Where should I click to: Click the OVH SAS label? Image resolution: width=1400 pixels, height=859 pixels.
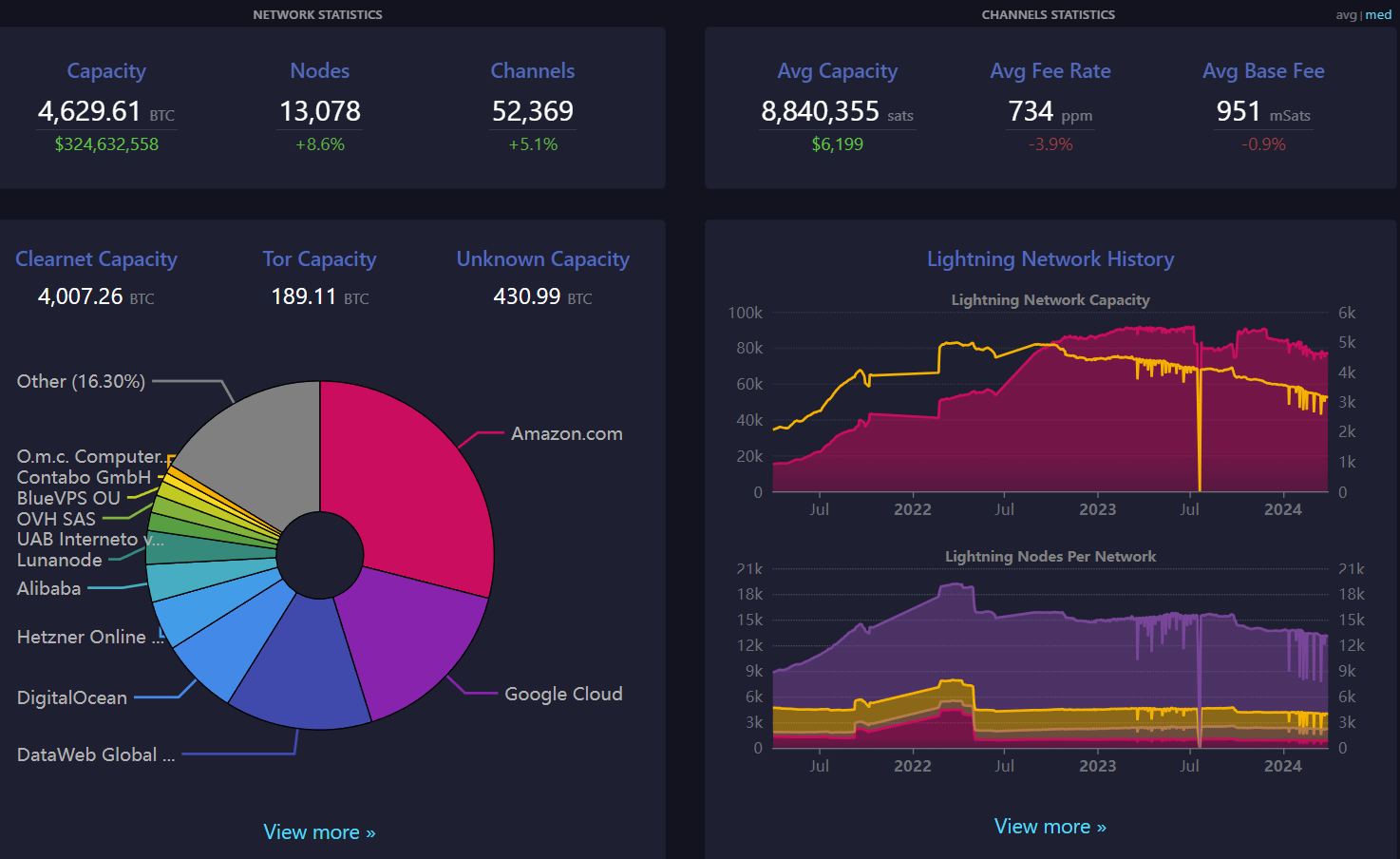click(x=56, y=519)
